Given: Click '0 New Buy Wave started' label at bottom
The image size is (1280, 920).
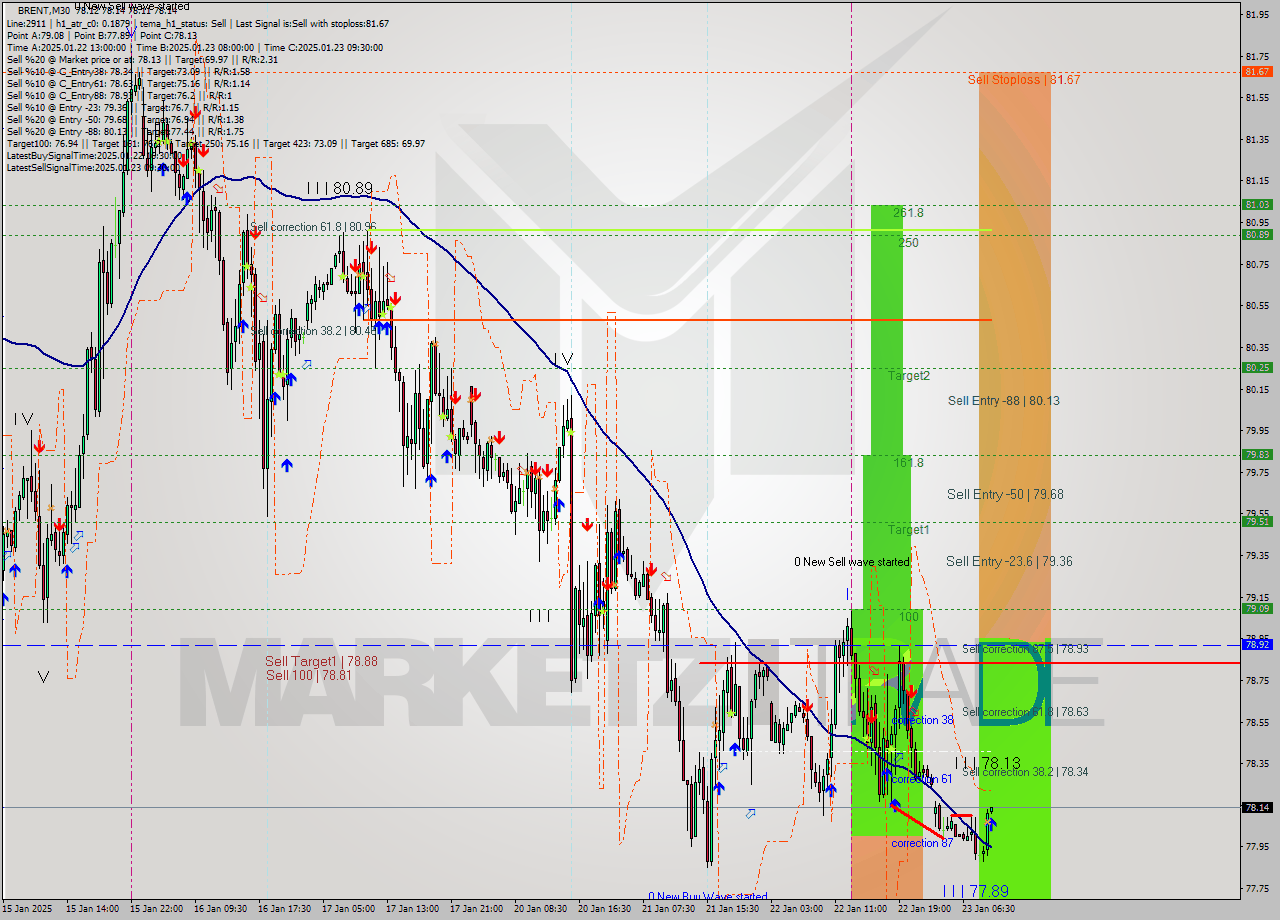Looking at the screenshot, I should pyautogui.click(x=708, y=897).
